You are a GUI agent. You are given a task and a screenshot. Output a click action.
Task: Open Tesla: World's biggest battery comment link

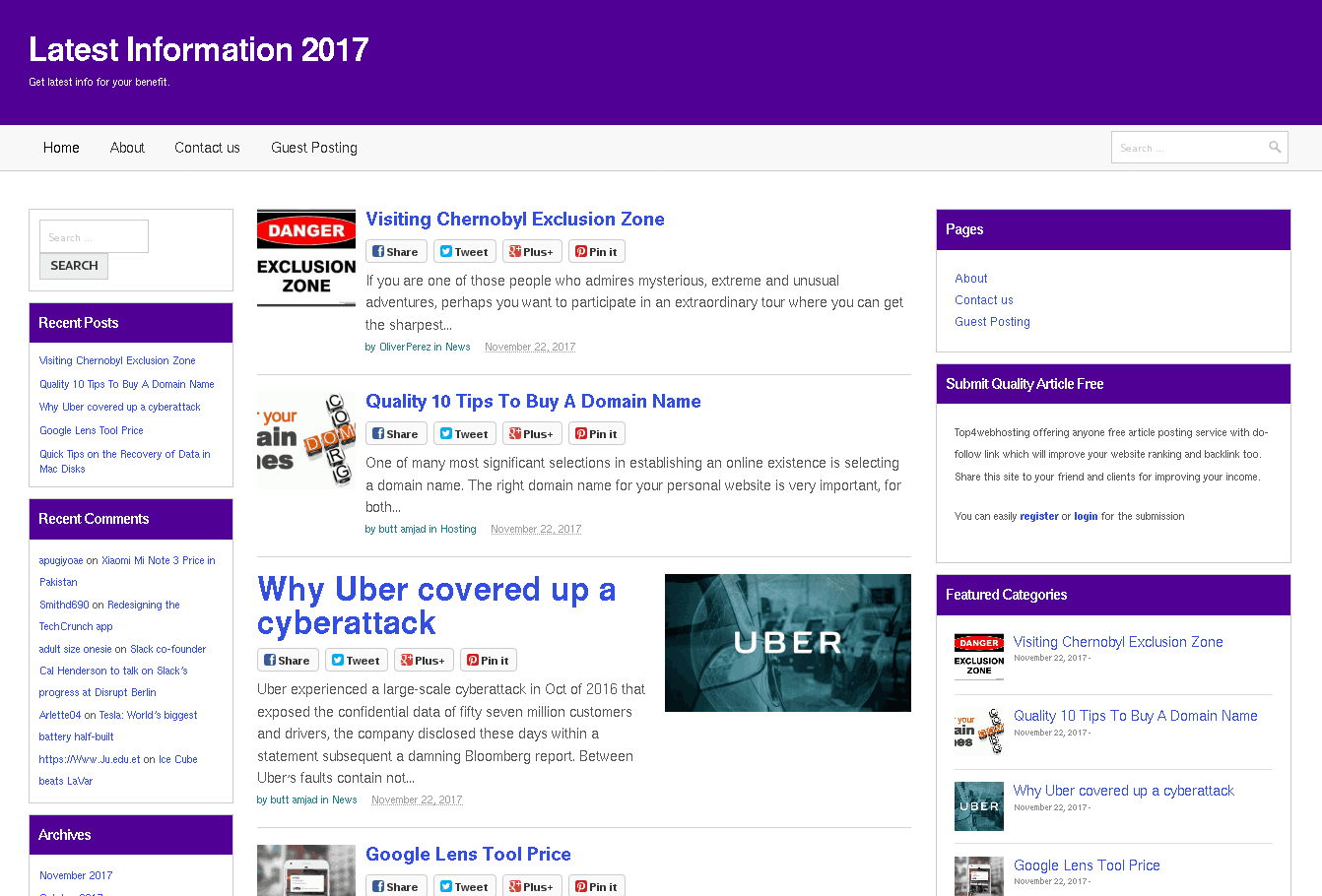(x=118, y=726)
